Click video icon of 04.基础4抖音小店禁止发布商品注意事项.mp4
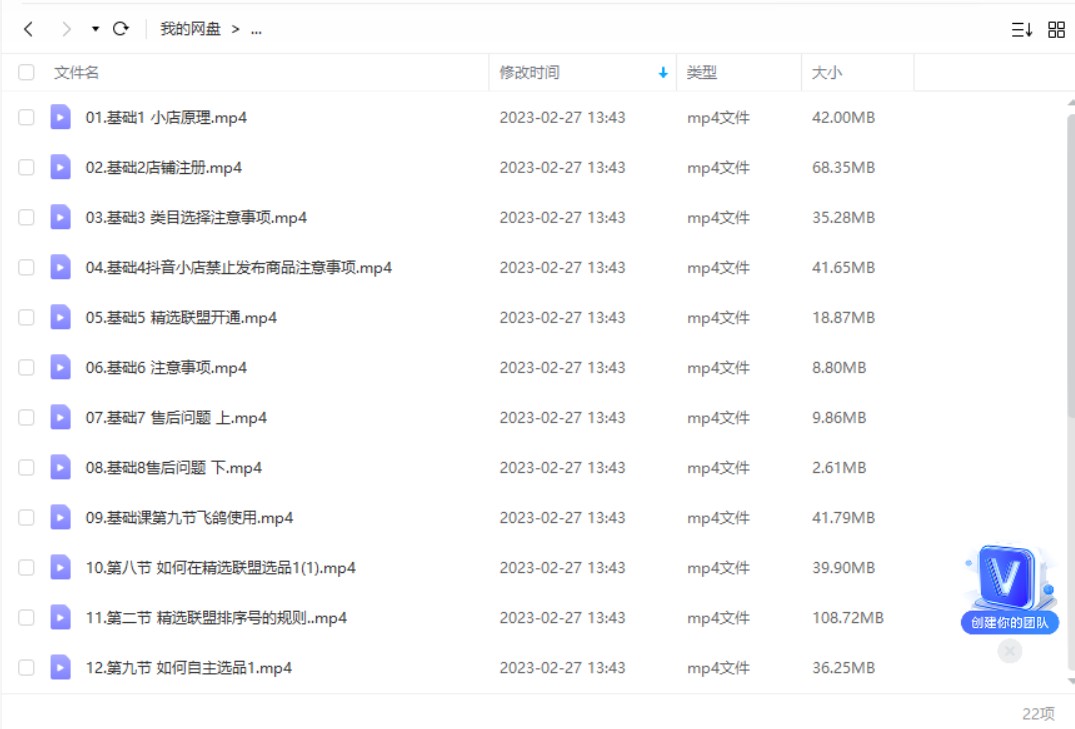The width and height of the screenshot is (1075, 729). point(60,267)
